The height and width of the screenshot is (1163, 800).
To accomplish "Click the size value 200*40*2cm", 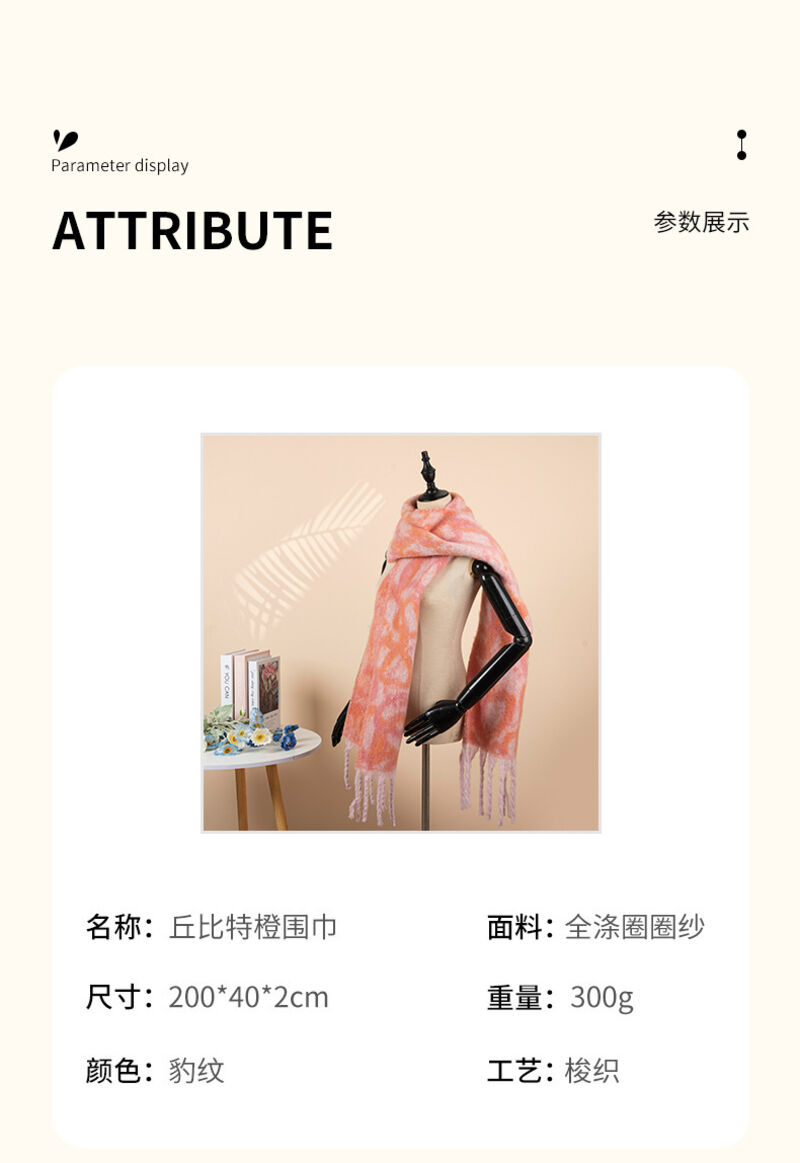I will point(248,998).
